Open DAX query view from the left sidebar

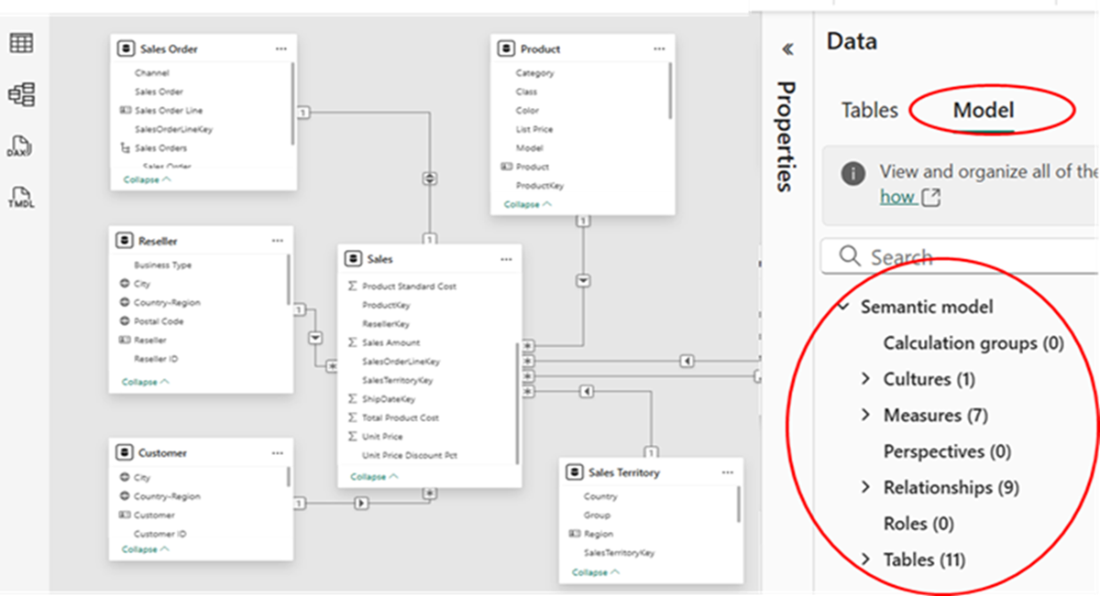point(21,147)
